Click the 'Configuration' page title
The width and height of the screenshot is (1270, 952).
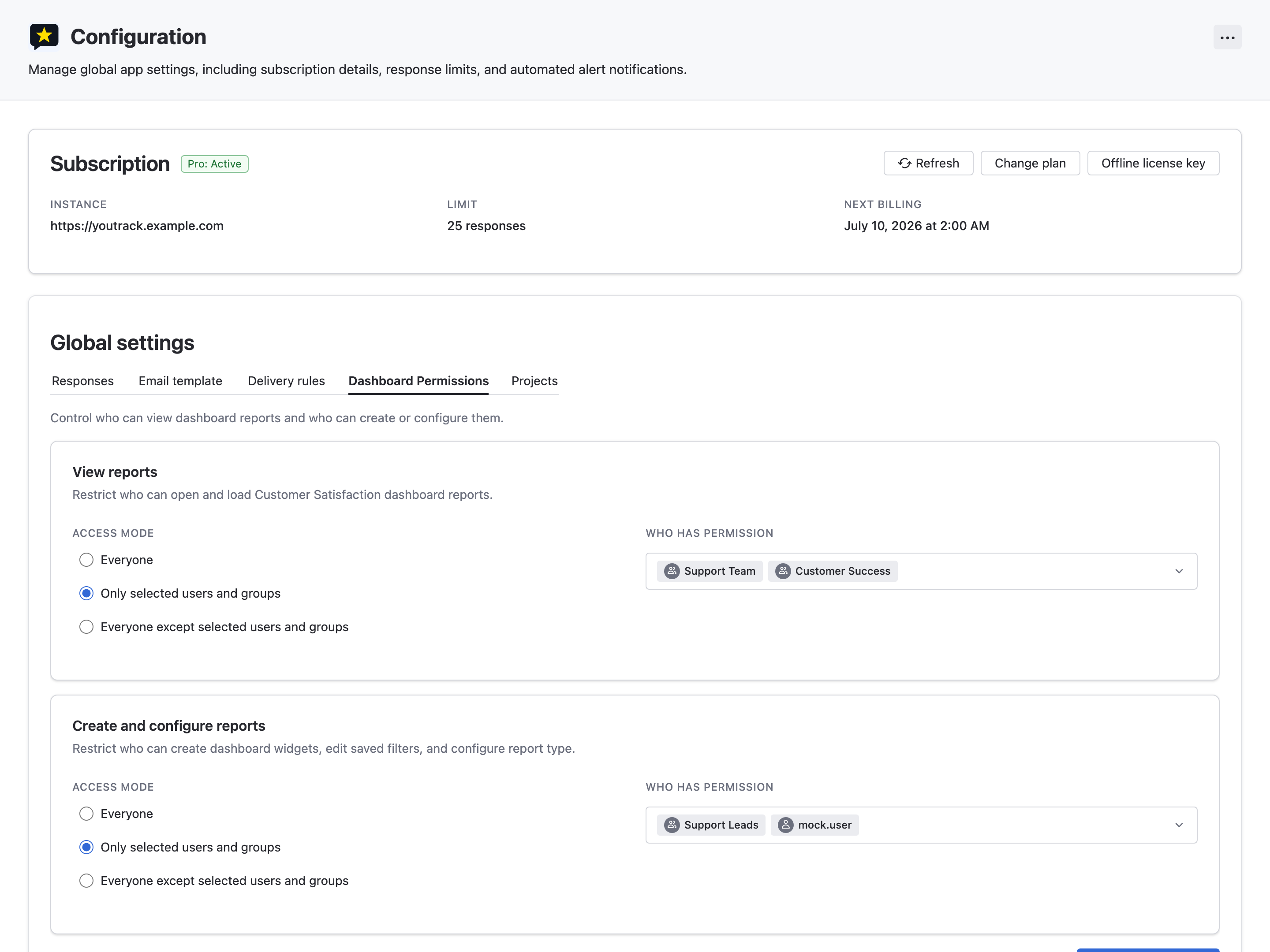click(138, 37)
